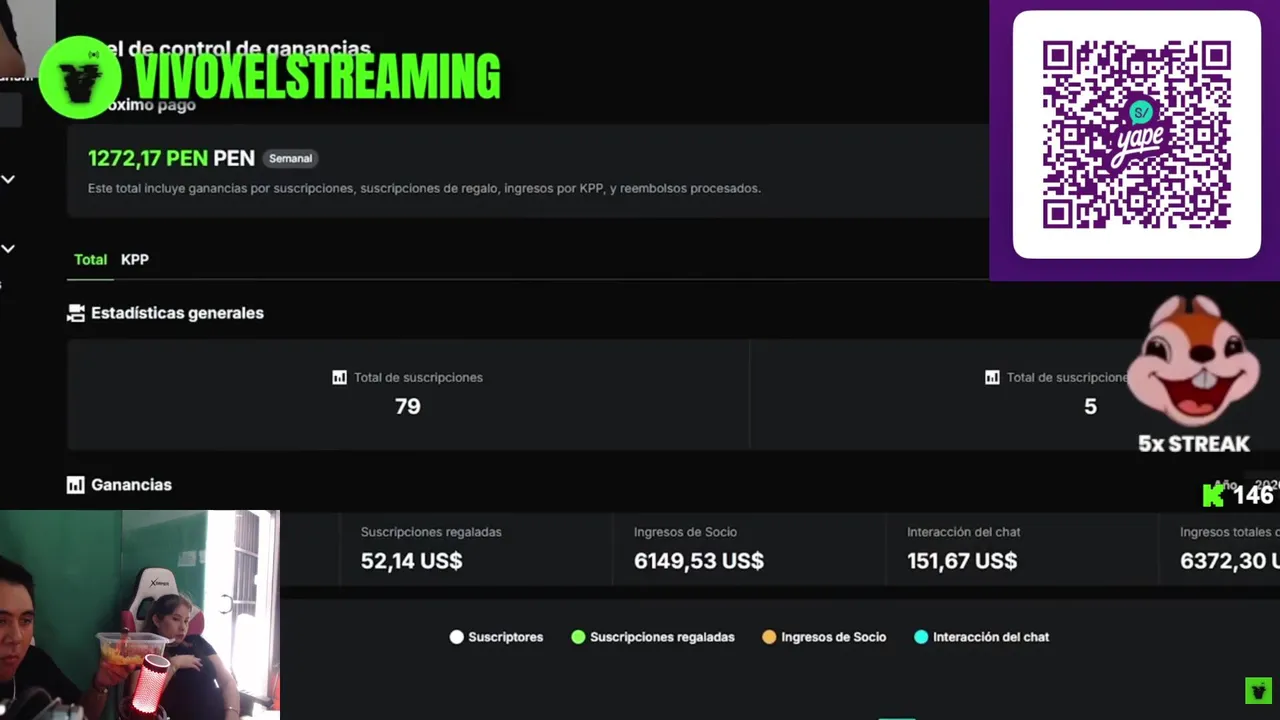Toggle the Suscriptores series in chart legend

496,637
